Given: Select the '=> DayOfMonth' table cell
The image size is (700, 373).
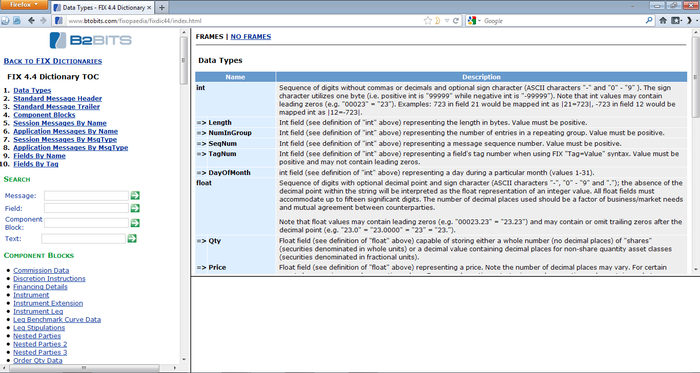Looking at the screenshot, I should (x=235, y=172).
